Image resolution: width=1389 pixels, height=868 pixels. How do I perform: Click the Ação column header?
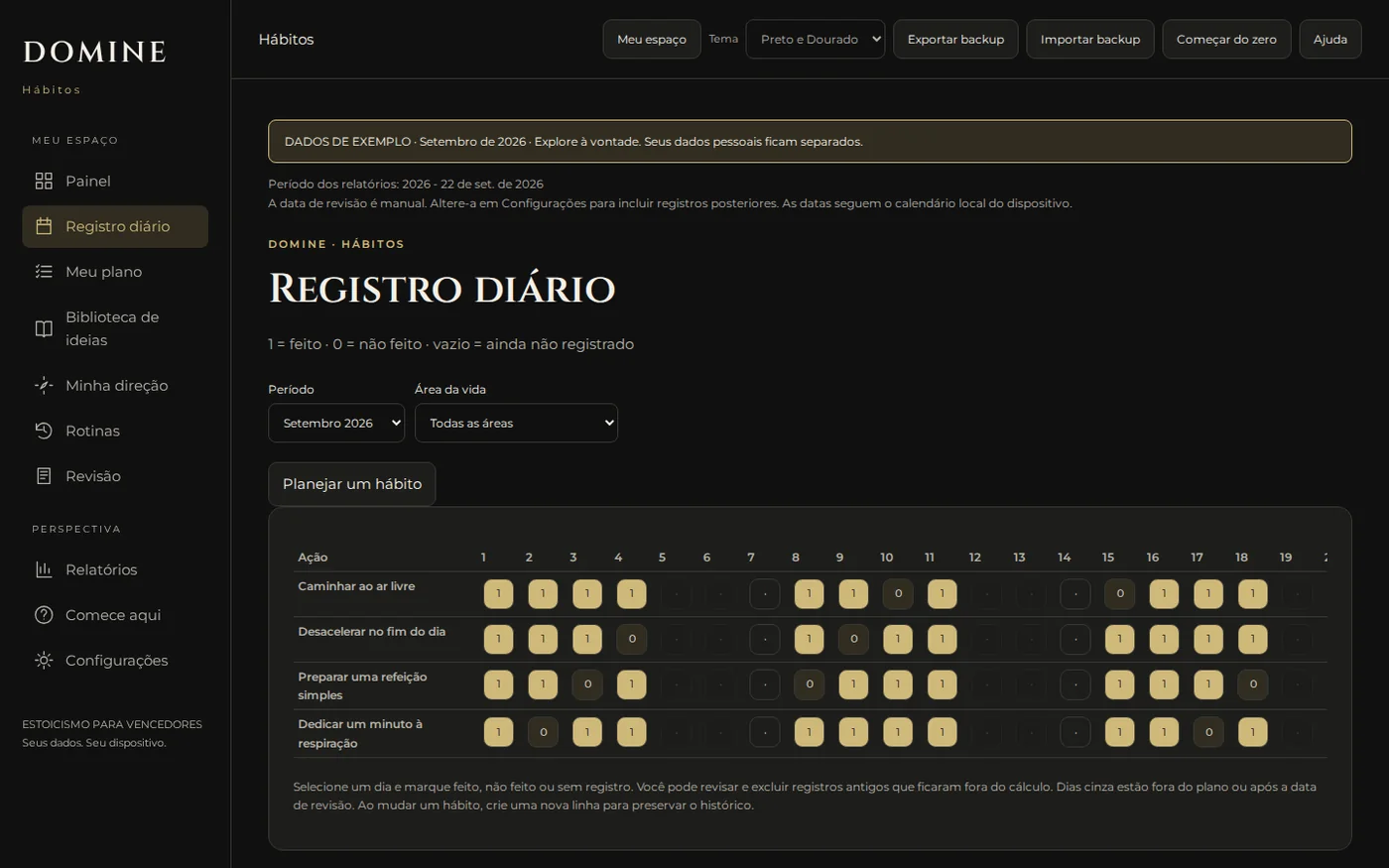(x=313, y=558)
